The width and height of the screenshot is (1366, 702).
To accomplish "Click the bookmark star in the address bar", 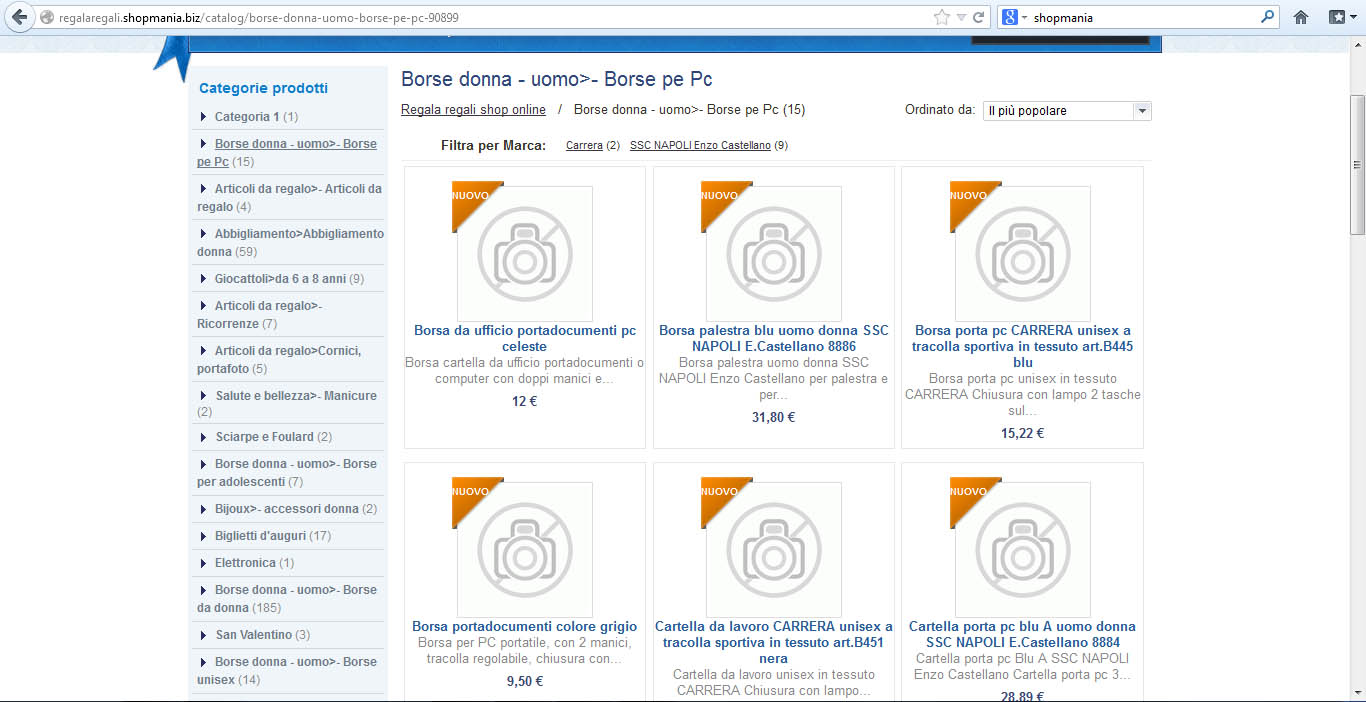I will pyautogui.click(x=941, y=17).
